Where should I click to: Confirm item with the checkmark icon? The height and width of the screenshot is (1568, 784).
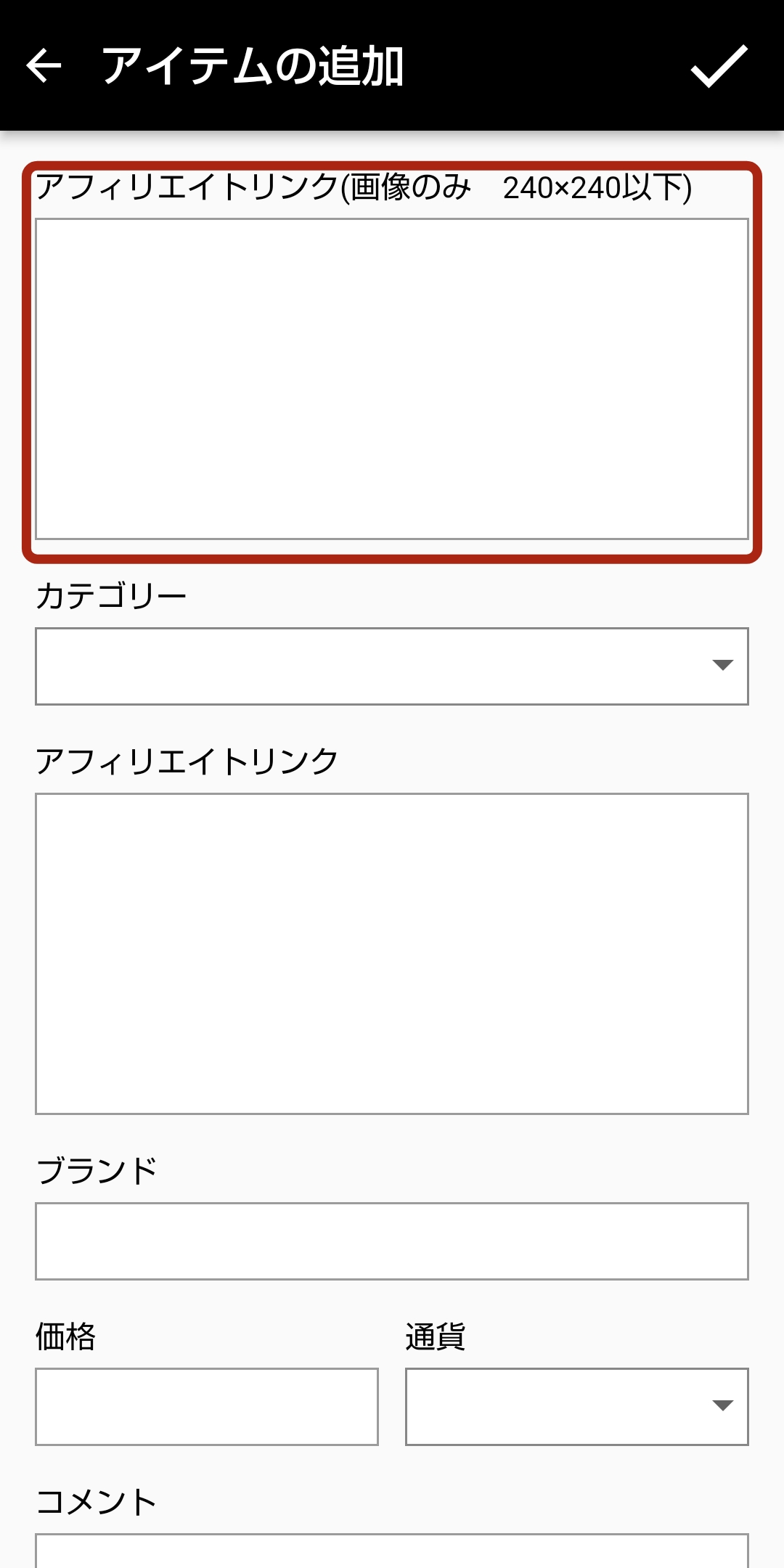click(x=719, y=66)
